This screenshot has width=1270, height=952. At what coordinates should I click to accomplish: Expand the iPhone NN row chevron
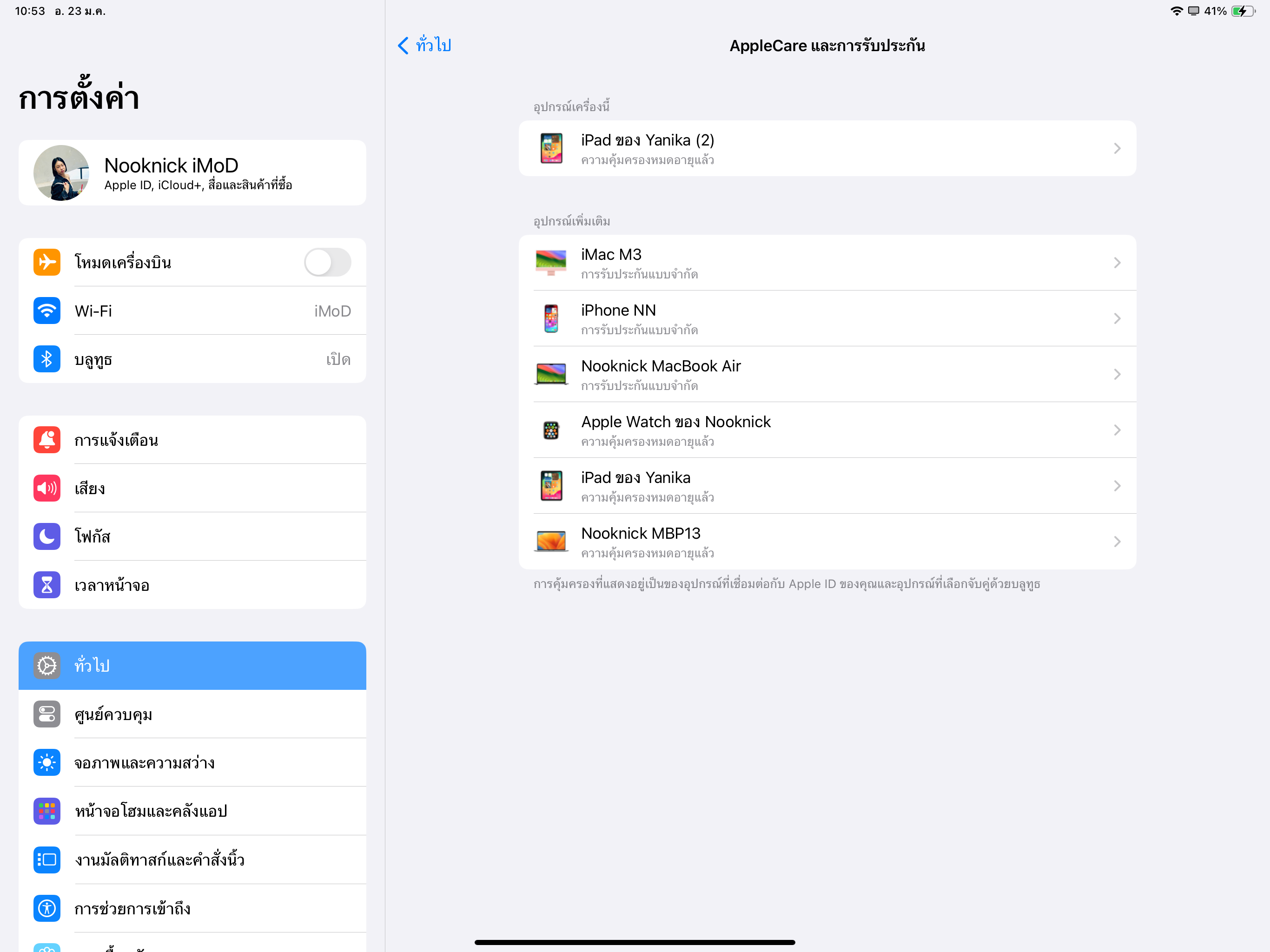(1116, 319)
